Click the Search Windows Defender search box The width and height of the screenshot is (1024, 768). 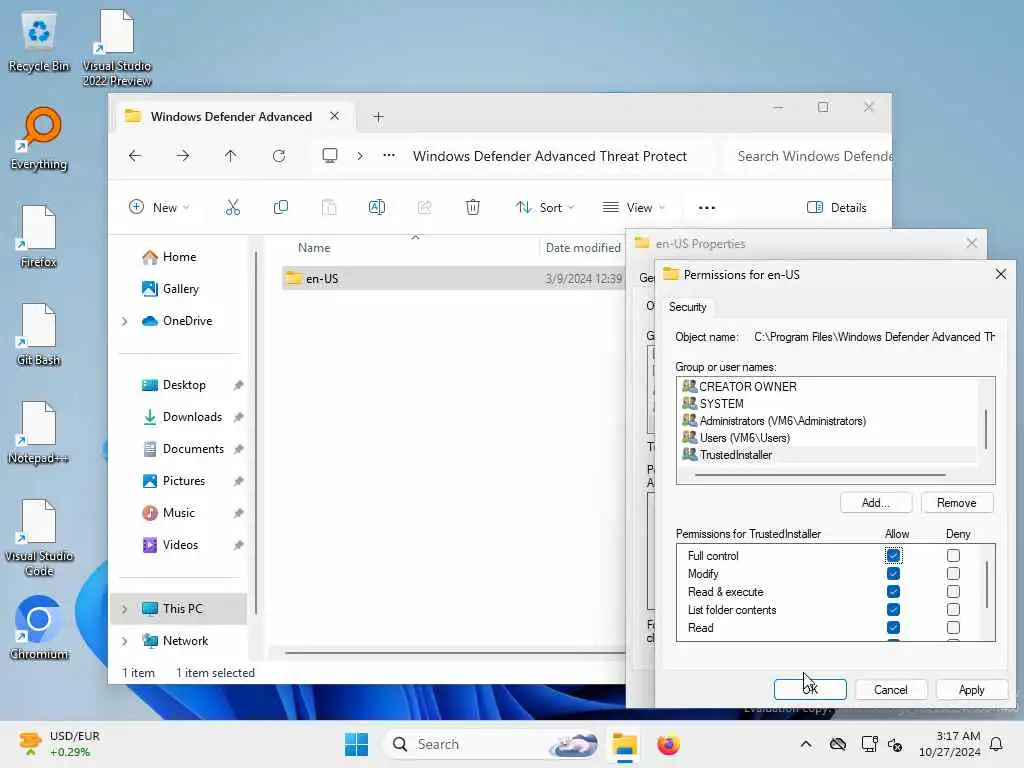(810, 156)
